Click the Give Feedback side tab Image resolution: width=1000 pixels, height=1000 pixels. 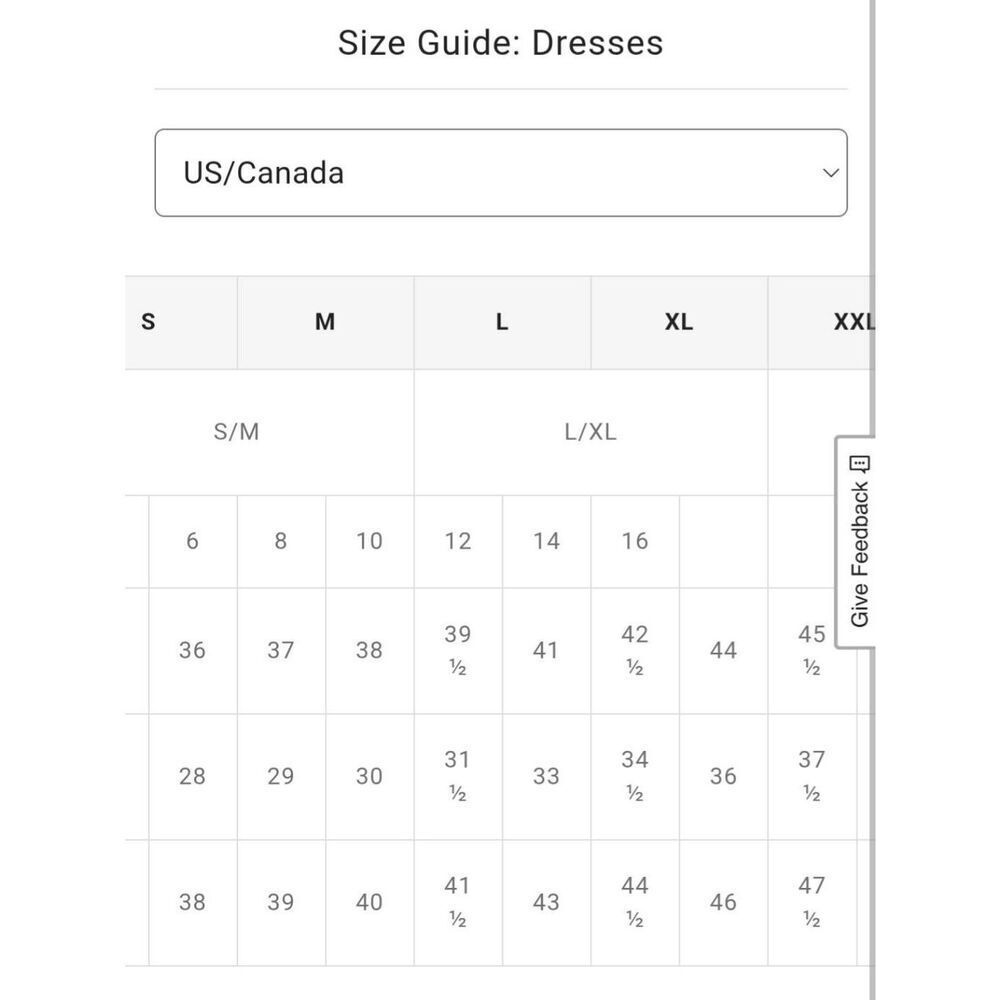pos(856,542)
